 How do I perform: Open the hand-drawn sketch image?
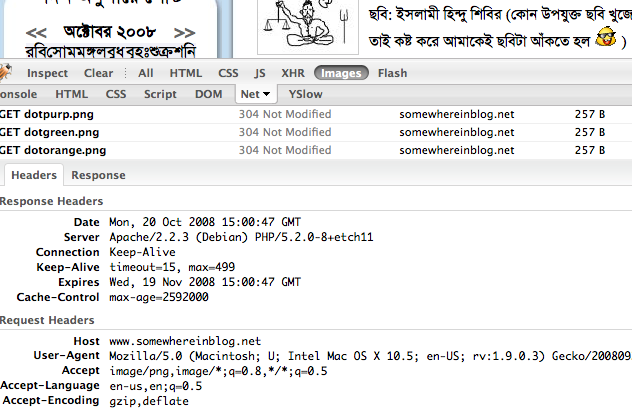[308, 27]
